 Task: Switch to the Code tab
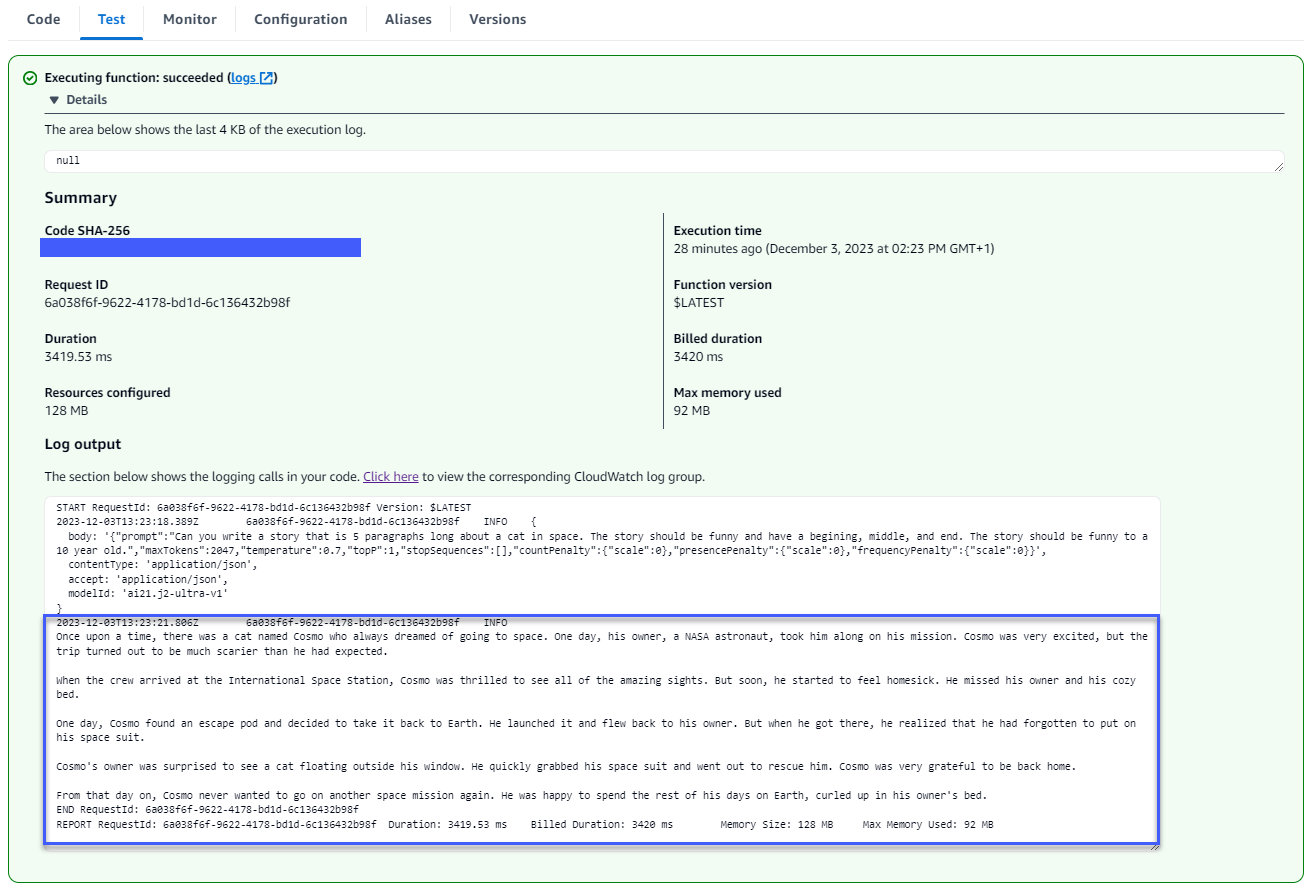[43, 19]
